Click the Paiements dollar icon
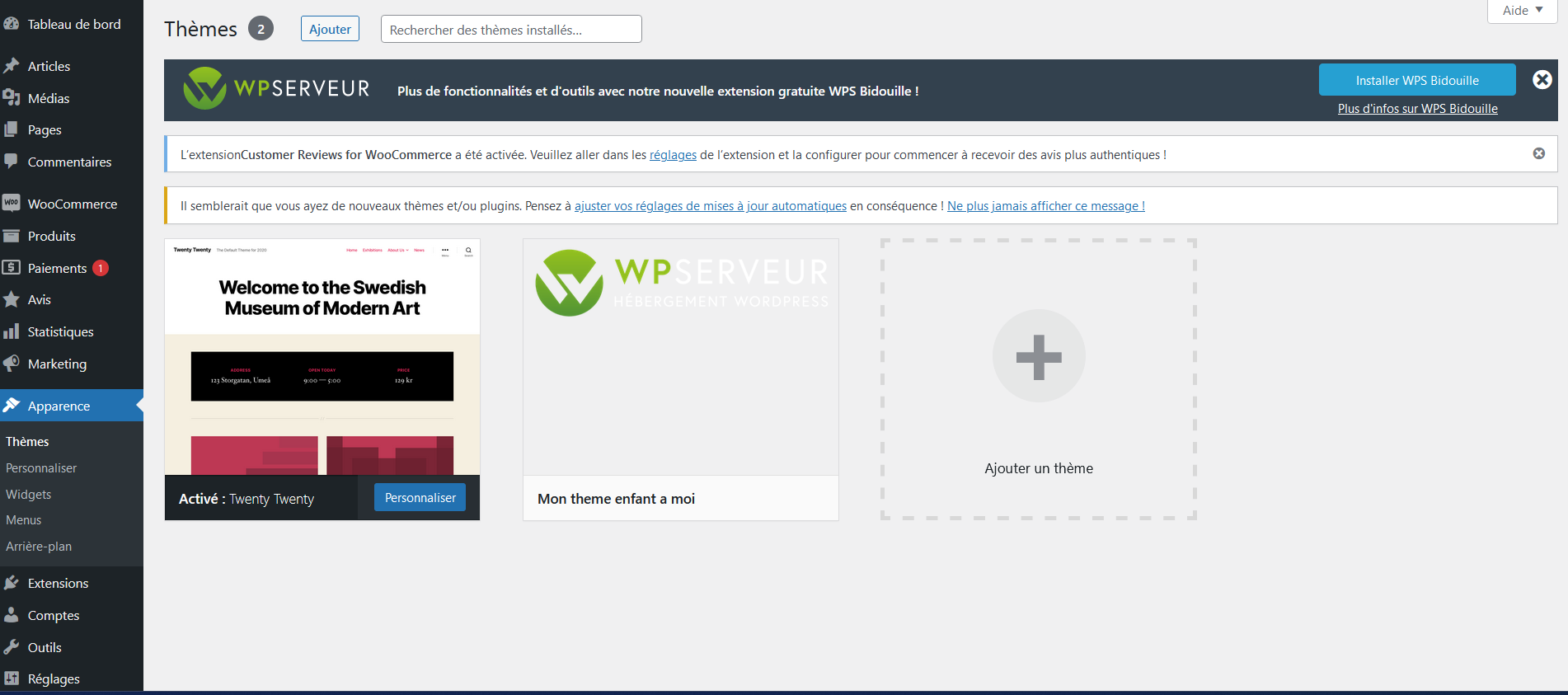1568x695 pixels. pos(11,267)
